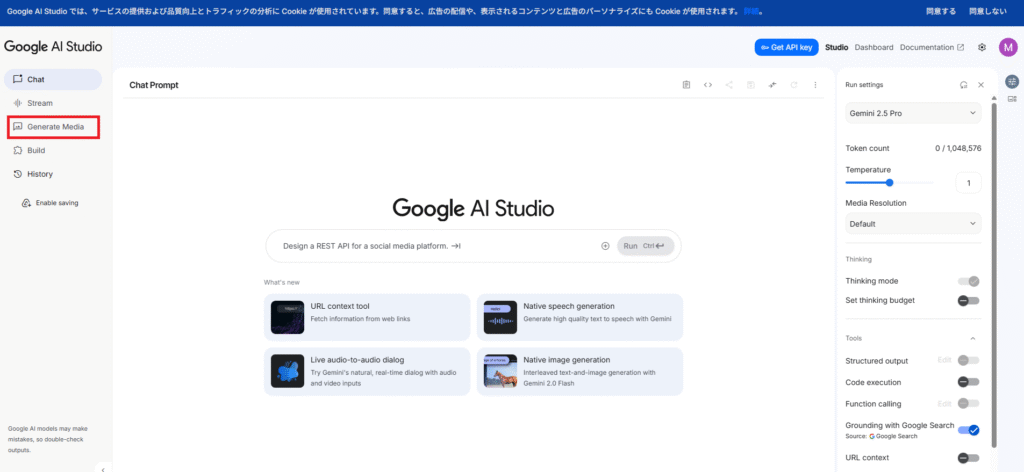Toggle Set thinking budget switch
The image size is (1024, 472).
(968, 300)
